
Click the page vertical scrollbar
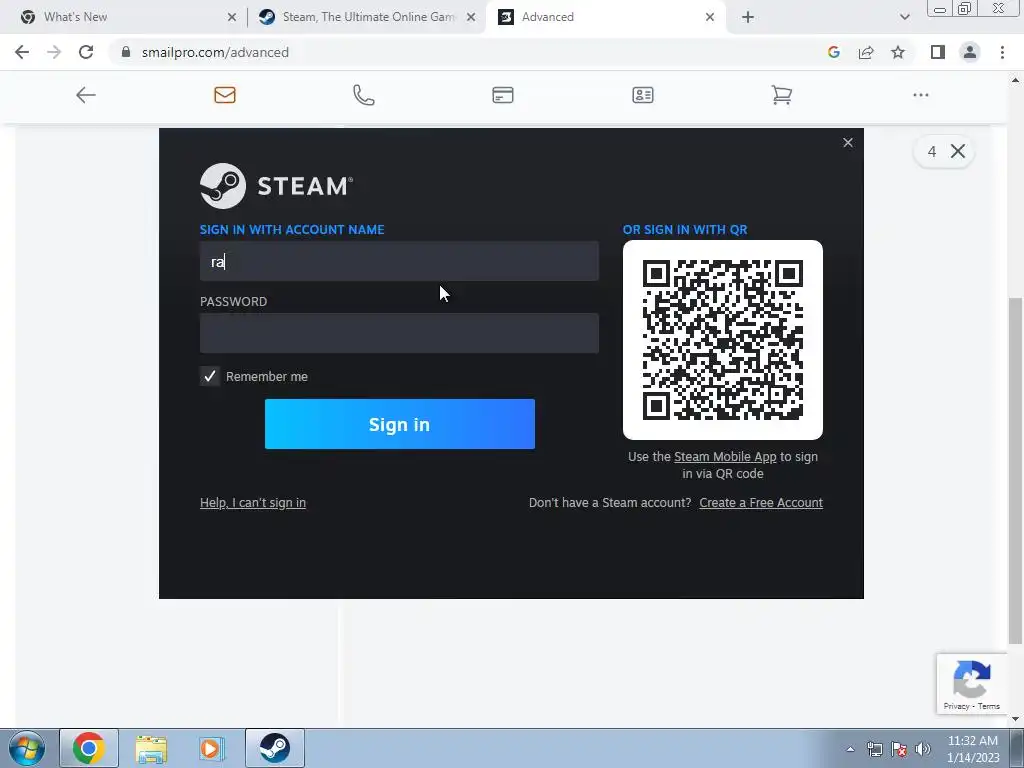(1015, 470)
